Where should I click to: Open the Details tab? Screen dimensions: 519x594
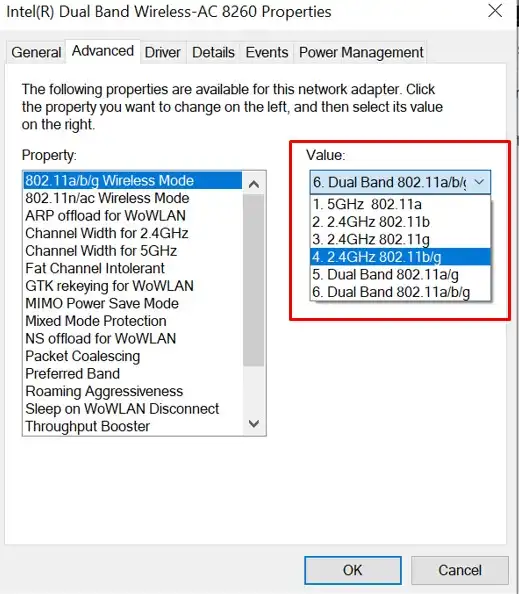click(x=213, y=52)
